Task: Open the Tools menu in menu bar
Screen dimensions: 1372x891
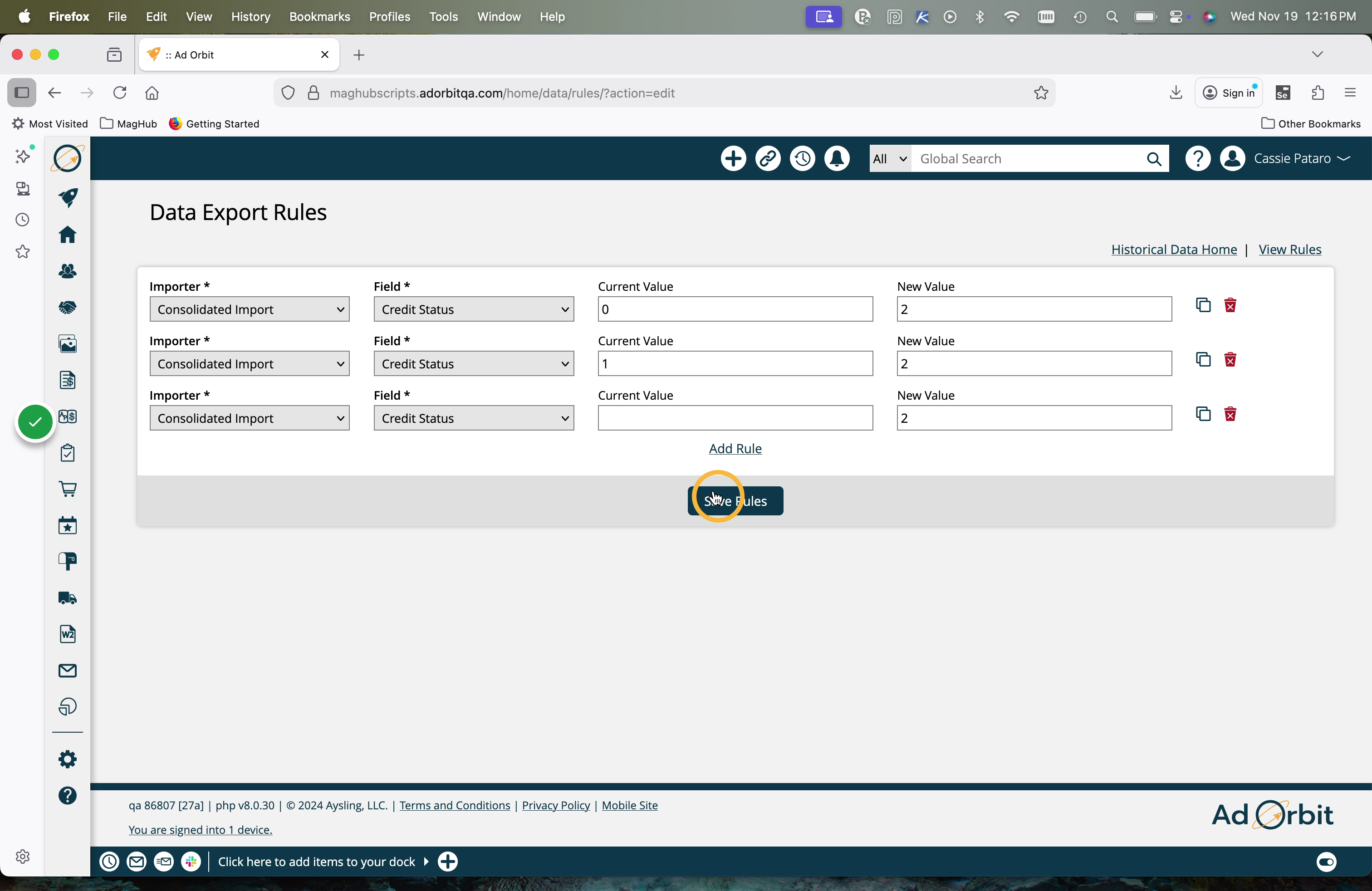Action: pyautogui.click(x=443, y=17)
